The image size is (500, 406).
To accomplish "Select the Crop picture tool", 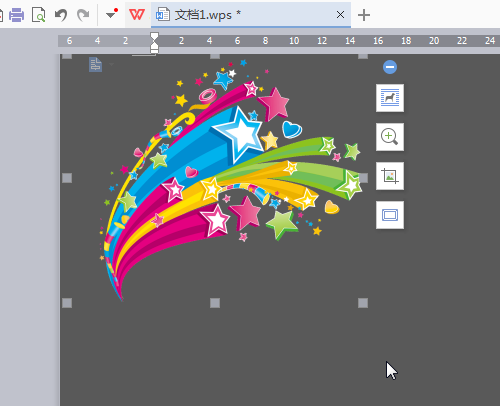I will [x=390, y=176].
